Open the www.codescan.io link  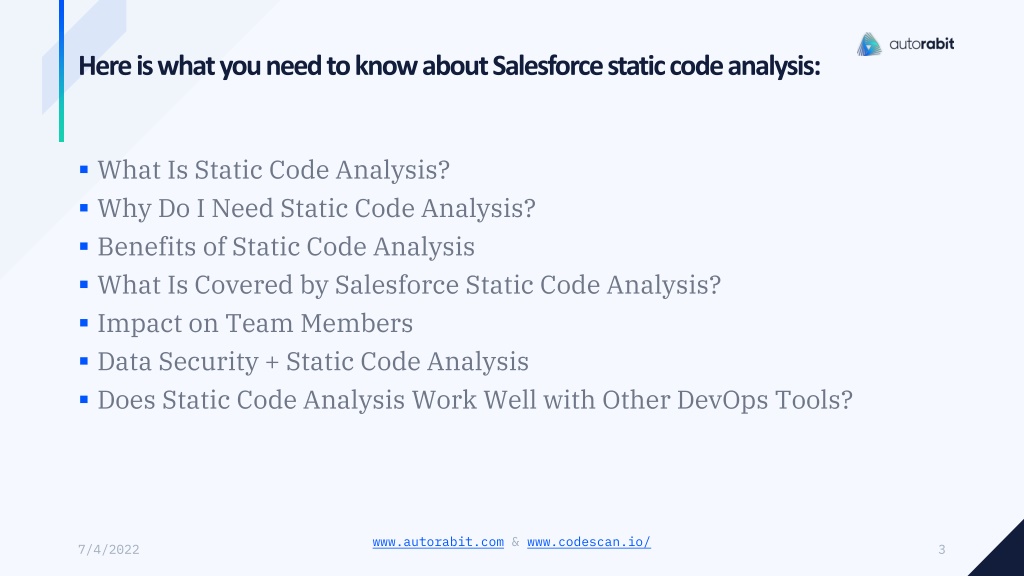[589, 542]
